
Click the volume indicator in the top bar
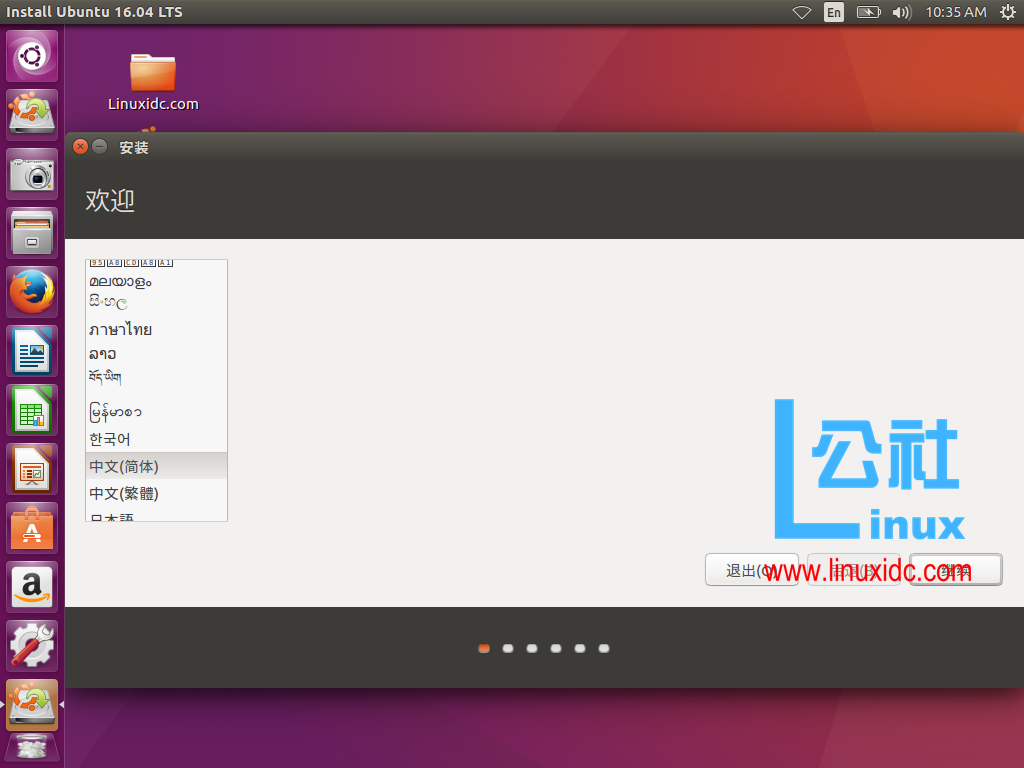click(904, 12)
